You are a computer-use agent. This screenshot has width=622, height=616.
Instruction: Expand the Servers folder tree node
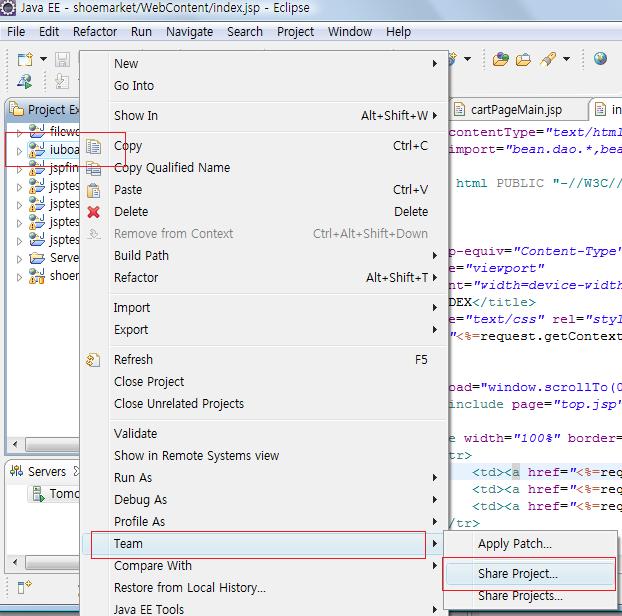point(19,259)
